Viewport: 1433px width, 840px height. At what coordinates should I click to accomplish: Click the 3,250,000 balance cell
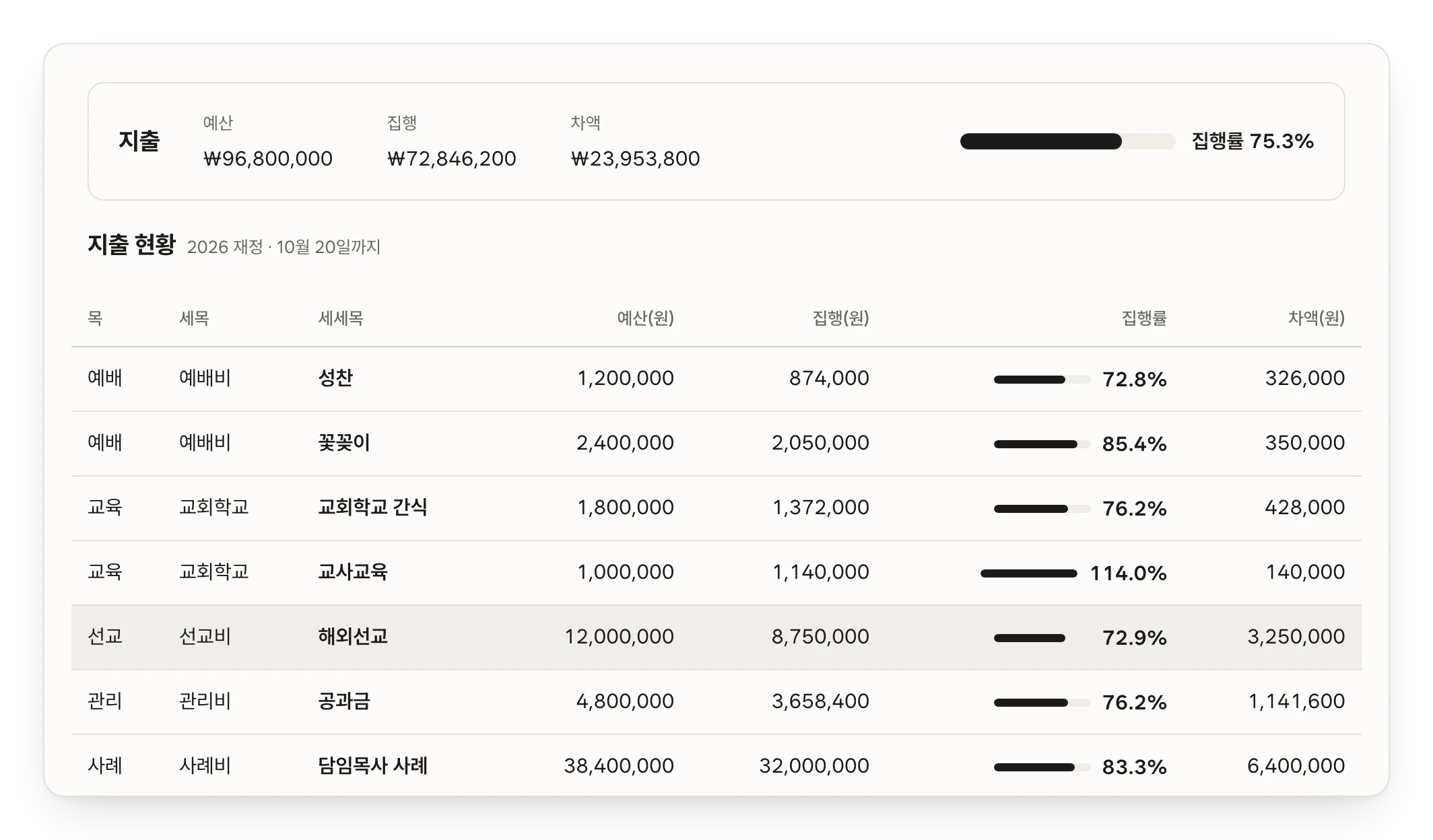[1296, 636]
